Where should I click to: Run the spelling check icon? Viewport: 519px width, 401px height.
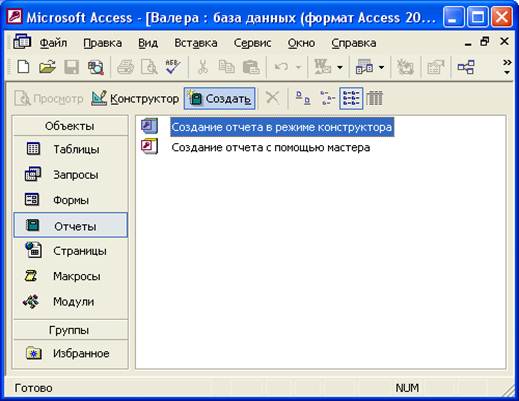tap(173, 67)
